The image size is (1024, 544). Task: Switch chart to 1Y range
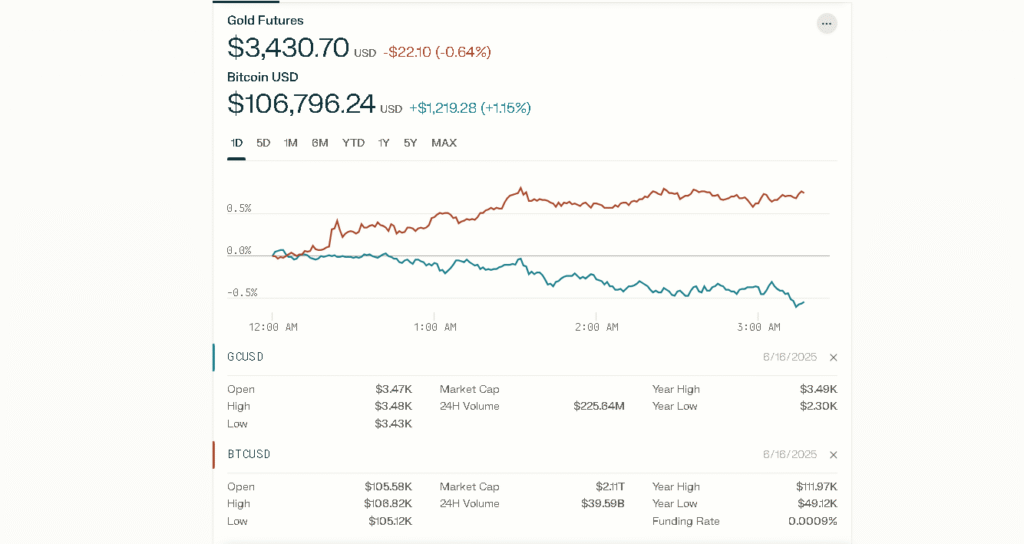click(384, 143)
